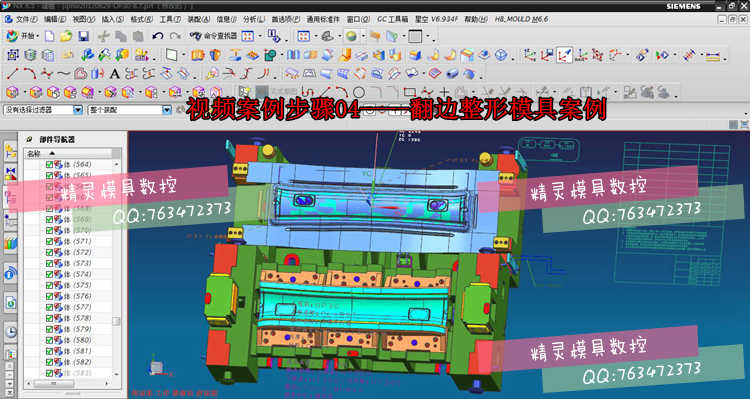750x399 pixels.
Task: Click the rectangle sketch tool icon
Action: point(409,92)
